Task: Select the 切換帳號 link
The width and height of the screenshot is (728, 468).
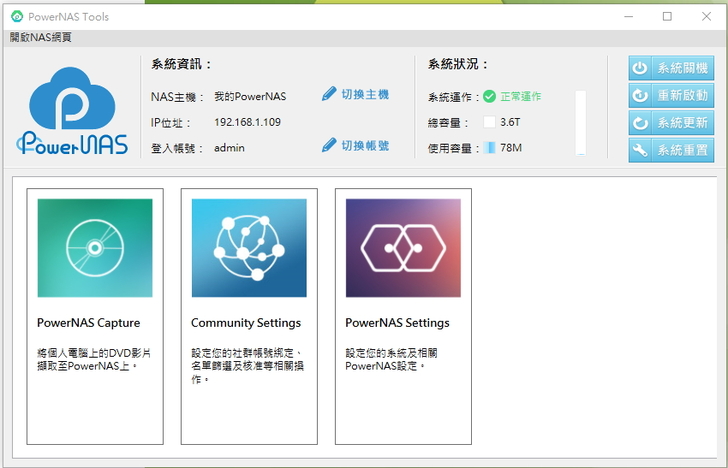Action: coord(364,145)
